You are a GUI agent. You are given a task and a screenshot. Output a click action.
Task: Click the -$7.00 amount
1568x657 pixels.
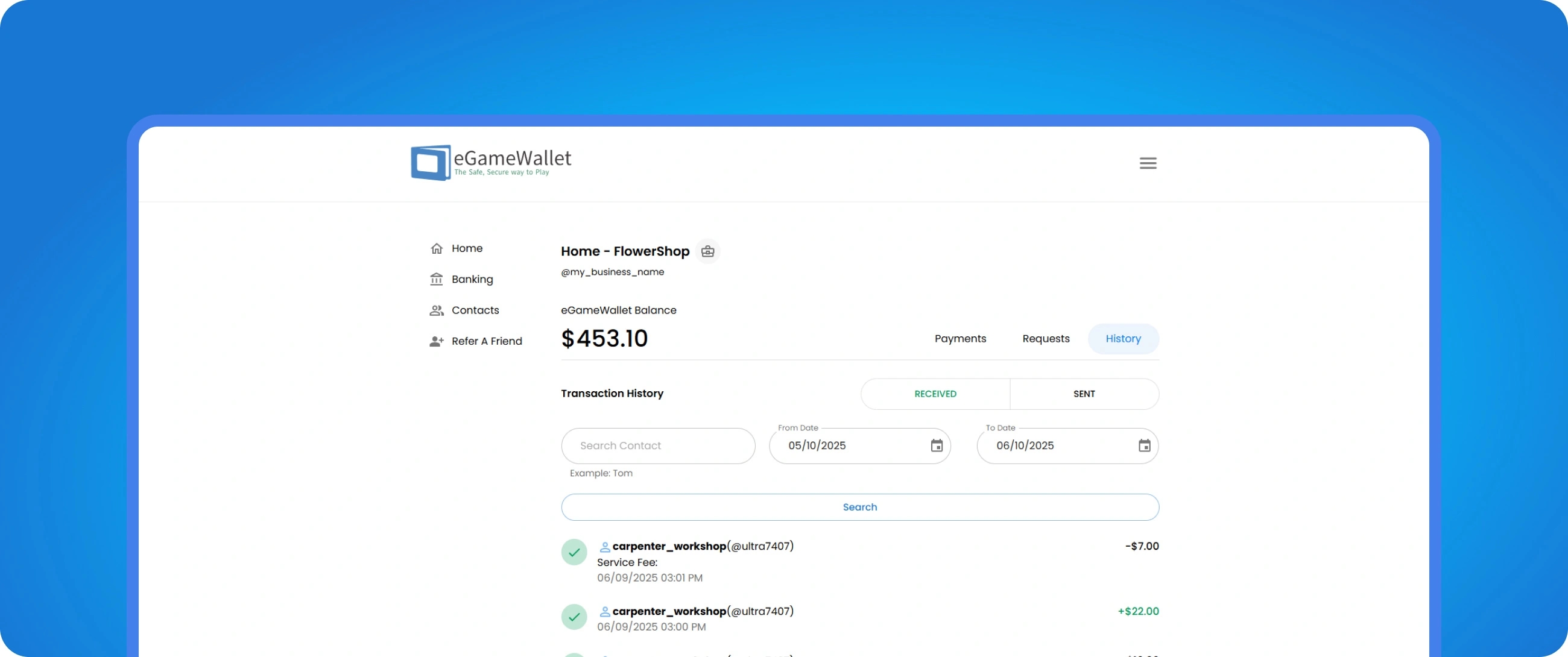(x=1142, y=546)
